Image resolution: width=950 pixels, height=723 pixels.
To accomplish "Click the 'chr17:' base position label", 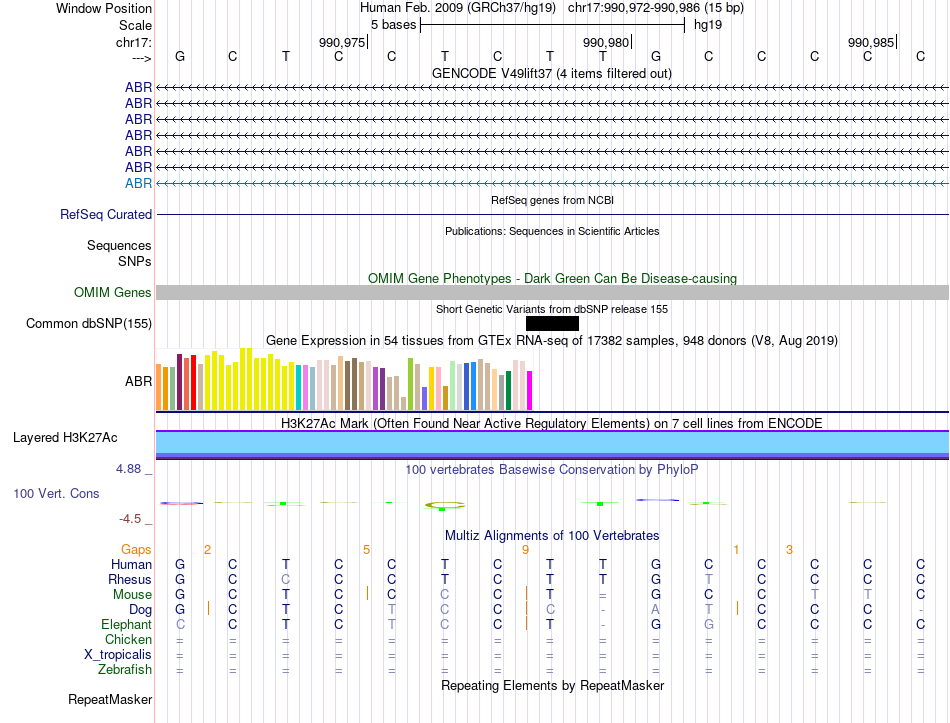I will [134, 42].
